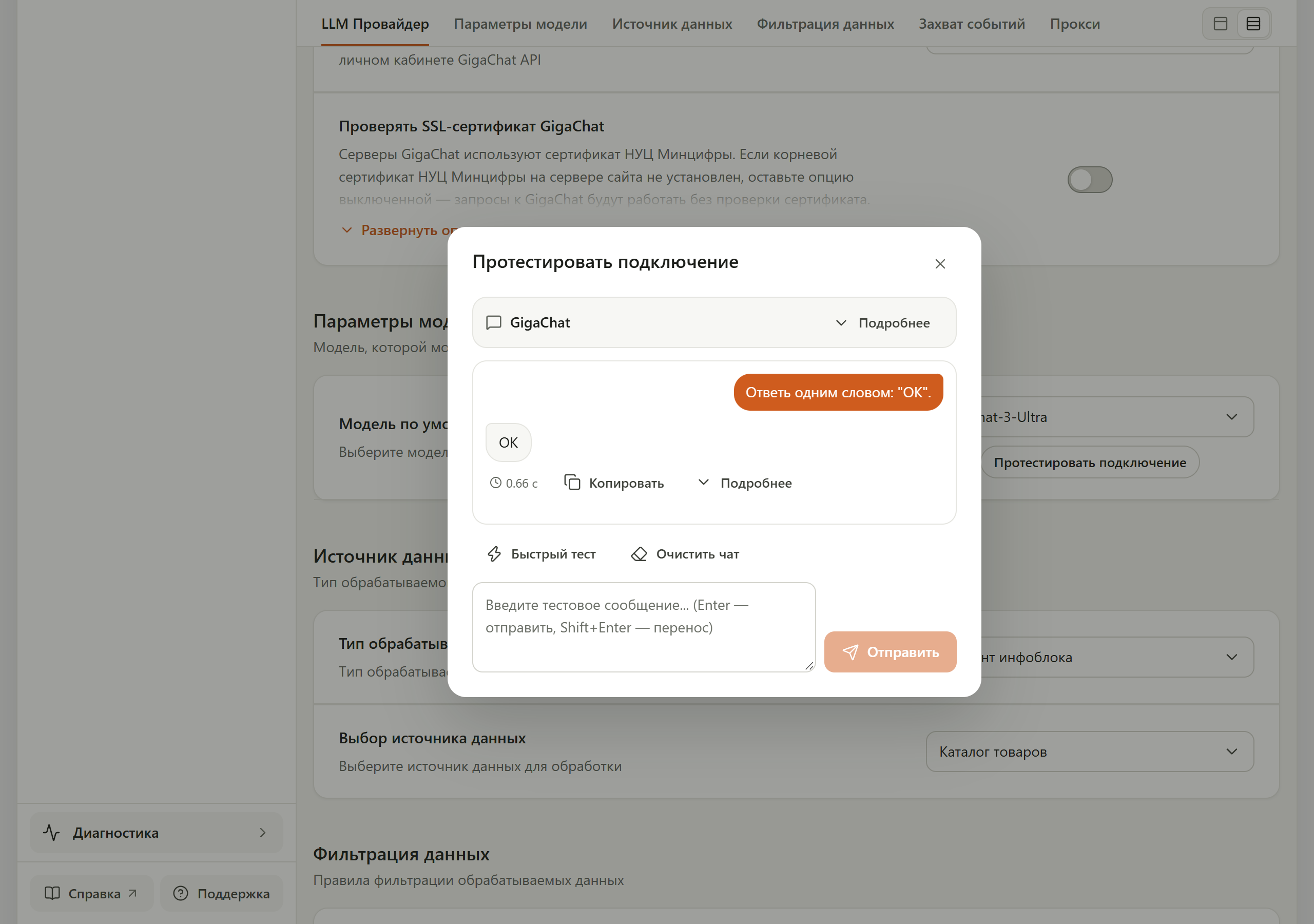The image size is (1314, 924).
Task: Open the Источник данных tab
Action: point(672,24)
